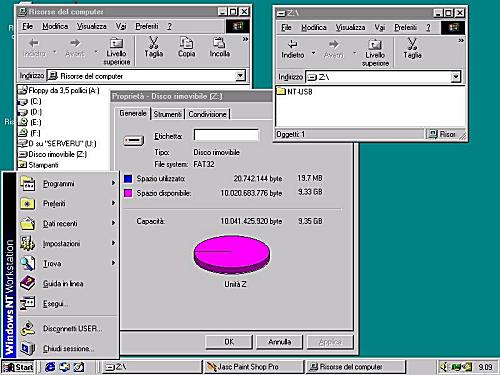Show more toolbar buttons in Z:\ window
This screenshot has height=375, width=500.
coord(461,41)
